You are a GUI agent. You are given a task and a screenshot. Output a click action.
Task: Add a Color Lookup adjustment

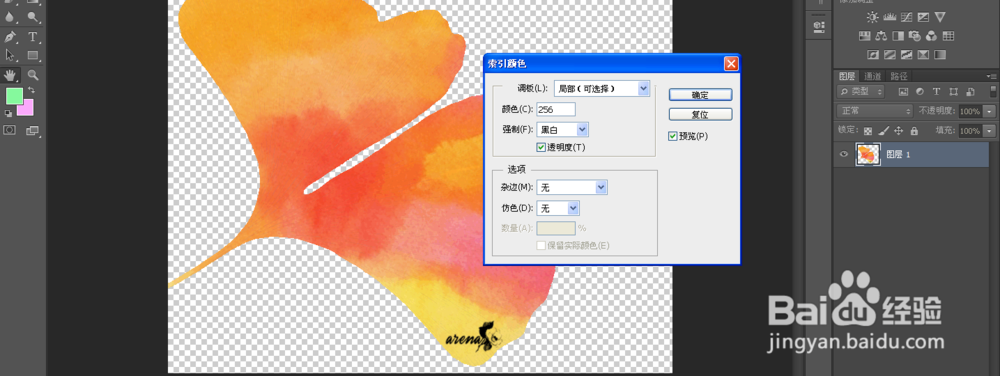coord(948,36)
